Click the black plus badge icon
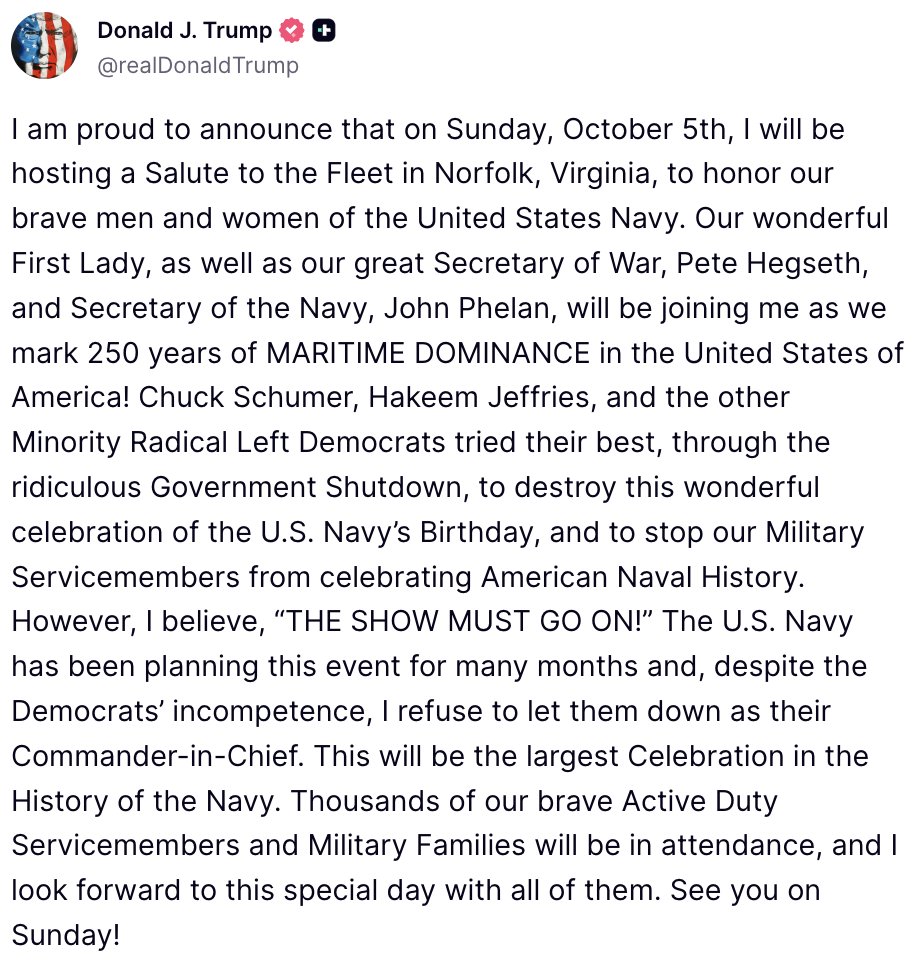Image resolution: width=924 pixels, height=976 pixels. point(323,31)
